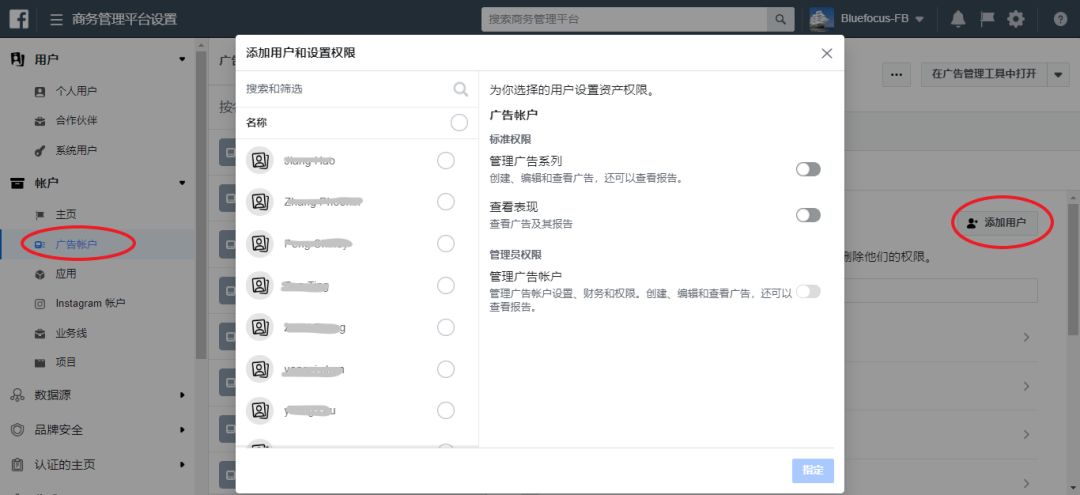Click the 个人用户 menu item
Image resolution: width=1080 pixels, height=495 pixels.
(x=76, y=91)
